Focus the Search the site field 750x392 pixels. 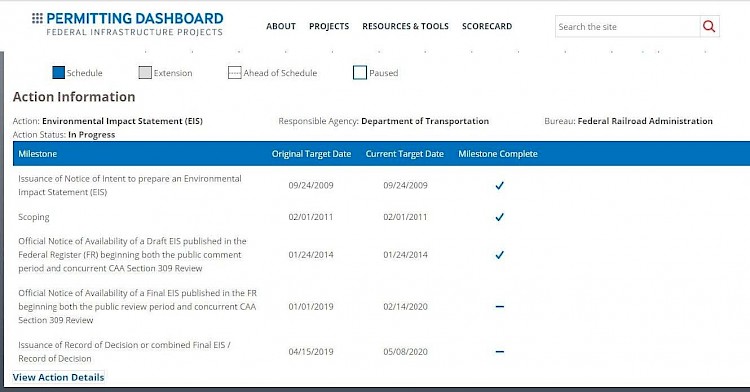click(628, 27)
